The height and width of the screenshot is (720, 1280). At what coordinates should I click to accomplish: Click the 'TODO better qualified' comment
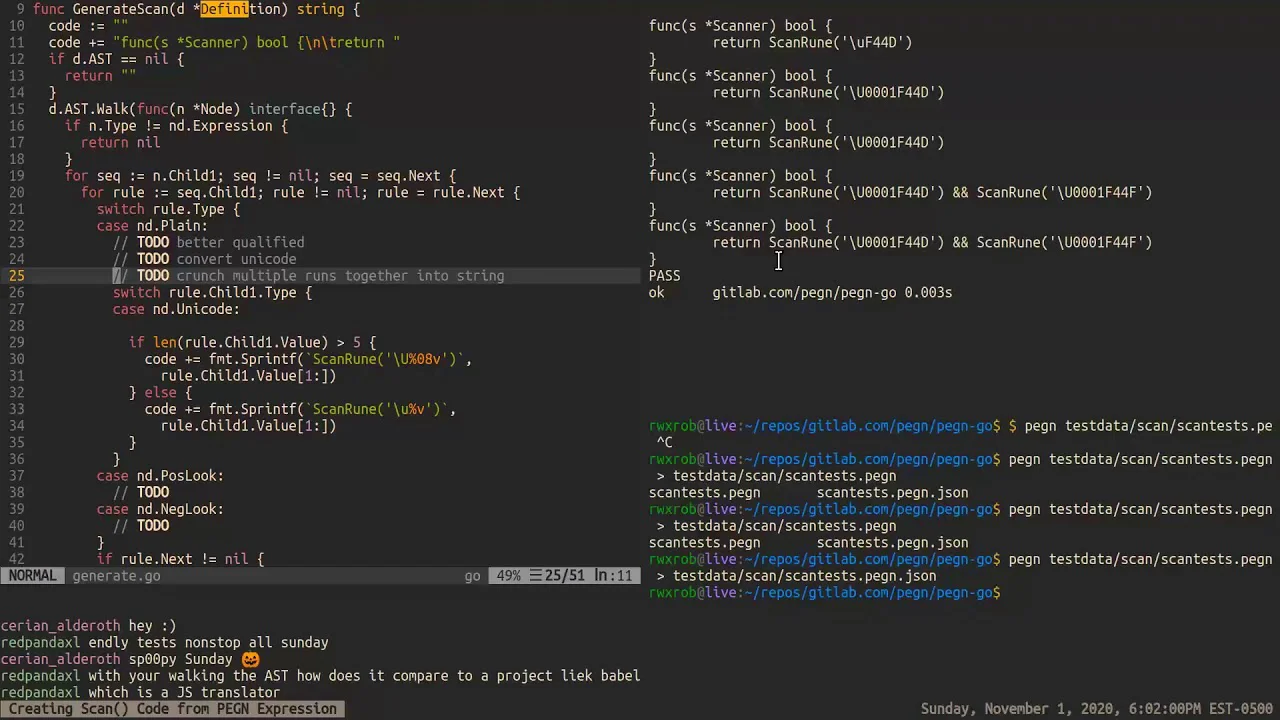coord(220,242)
